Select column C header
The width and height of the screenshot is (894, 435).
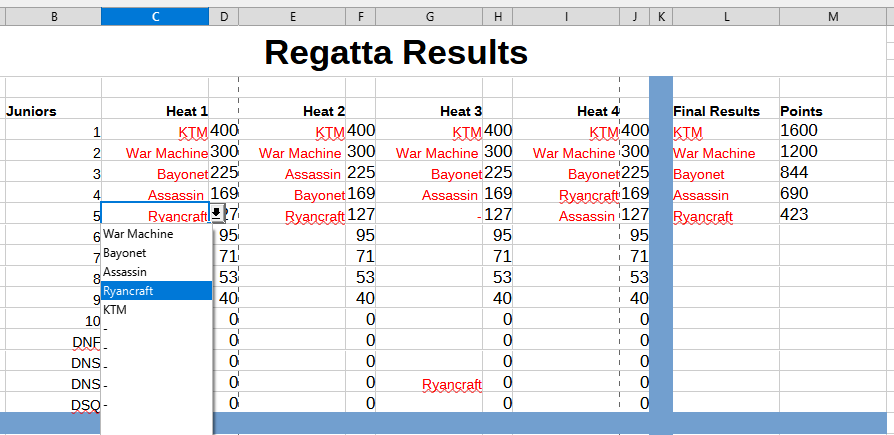(155, 17)
